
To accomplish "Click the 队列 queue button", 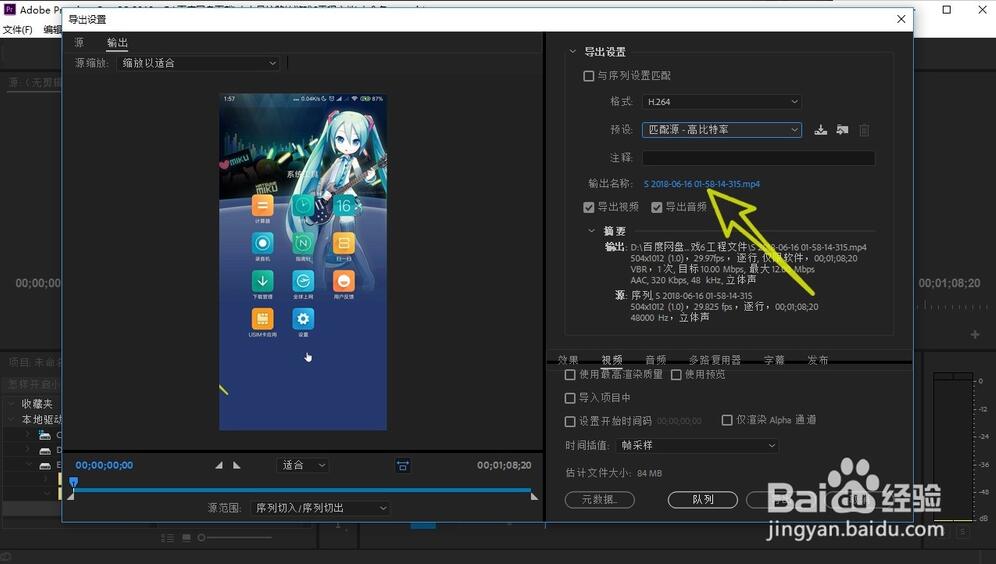I will tap(702, 499).
